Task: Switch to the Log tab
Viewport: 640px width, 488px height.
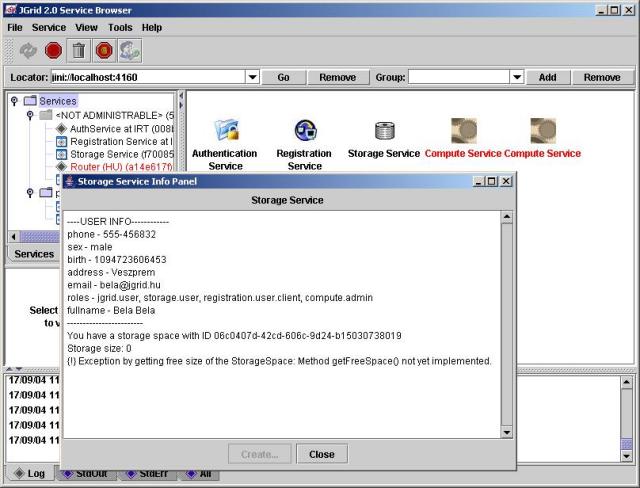Action: click(x=28, y=473)
